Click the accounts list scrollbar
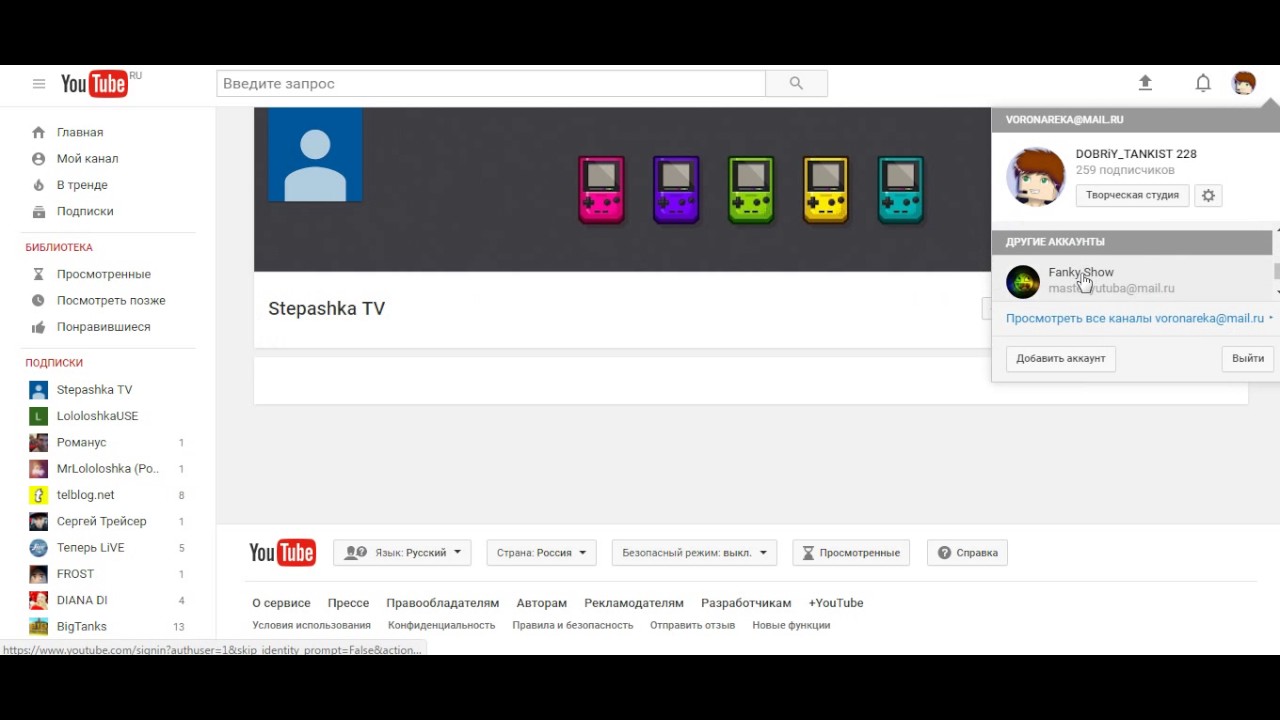 coord(1276,270)
